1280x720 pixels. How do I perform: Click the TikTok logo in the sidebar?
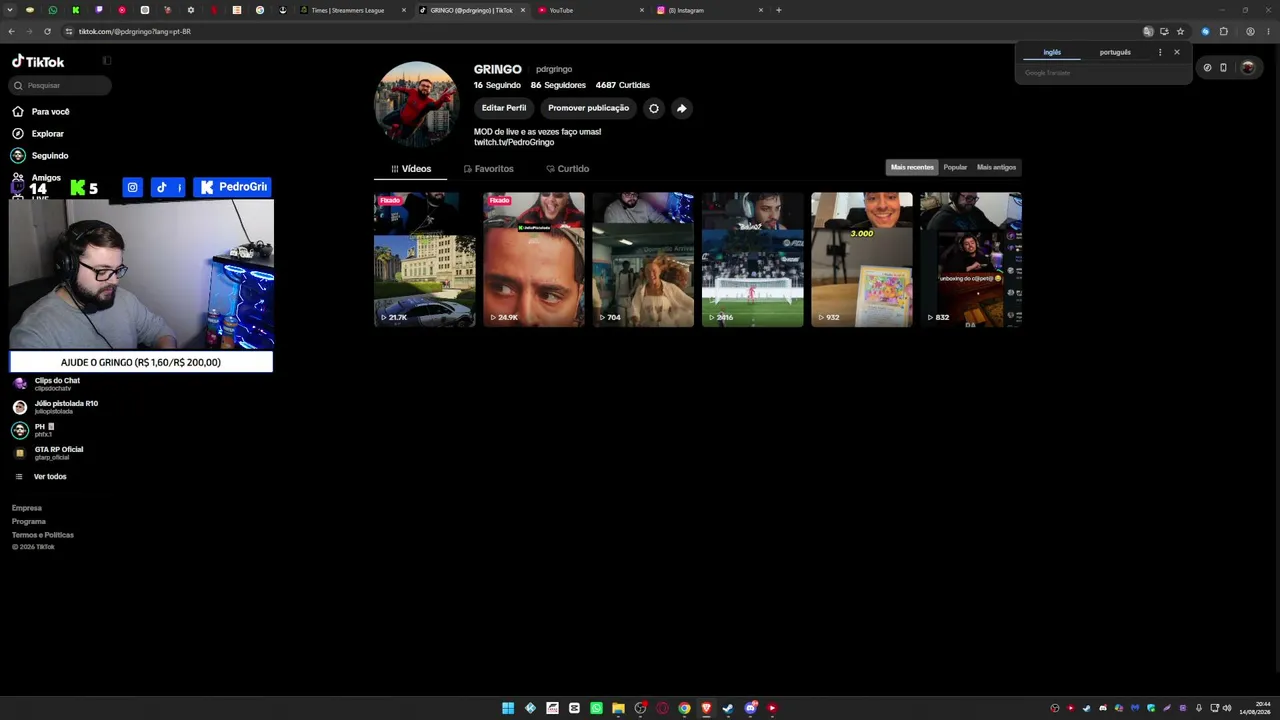point(38,61)
